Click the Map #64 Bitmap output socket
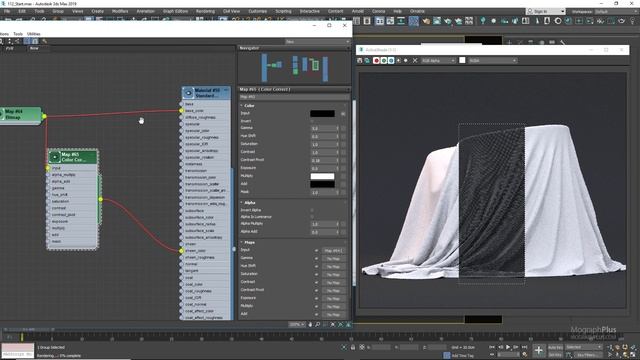Viewport: 640px width, 360px height. pos(44,116)
